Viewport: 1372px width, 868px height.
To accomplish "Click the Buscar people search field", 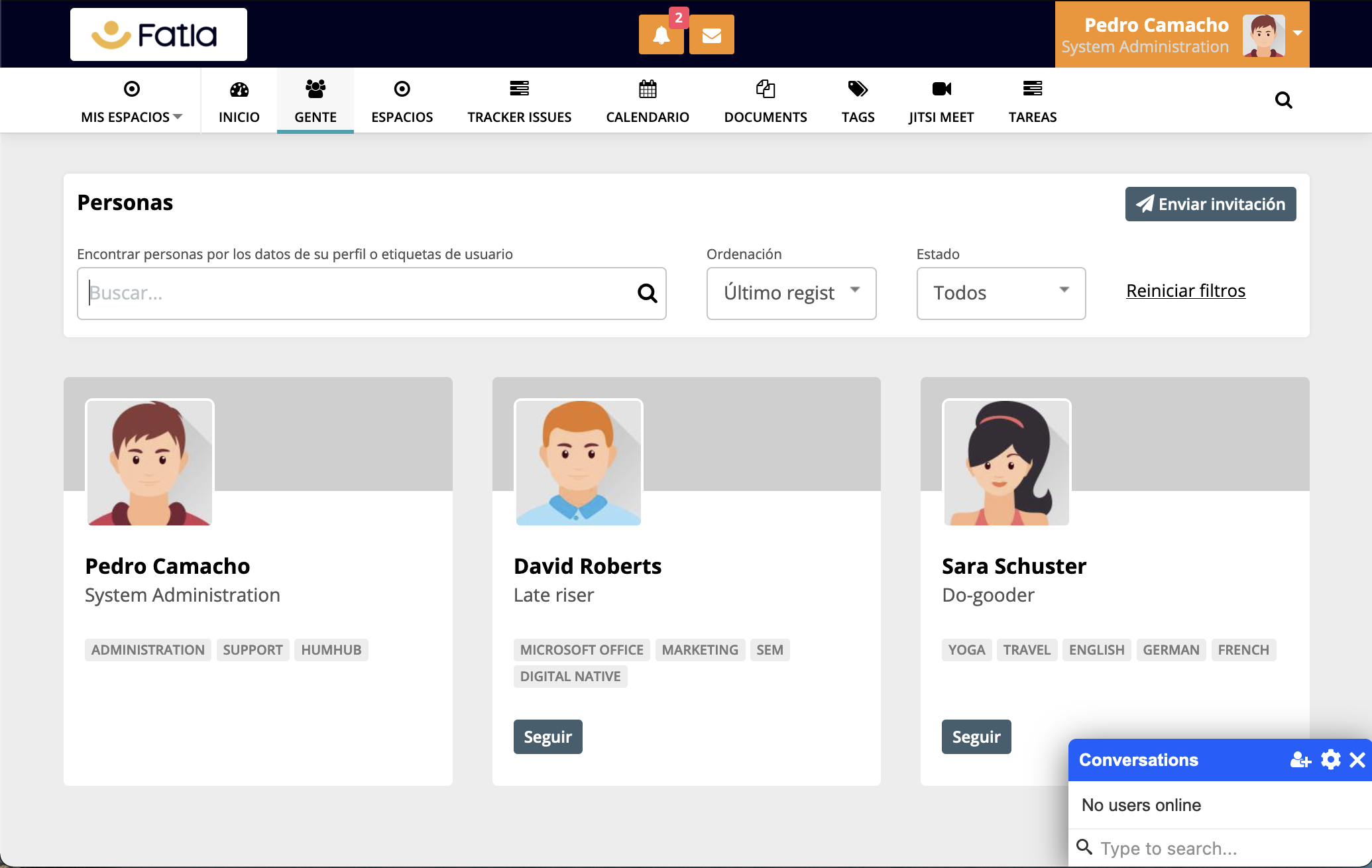I will coord(358,294).
